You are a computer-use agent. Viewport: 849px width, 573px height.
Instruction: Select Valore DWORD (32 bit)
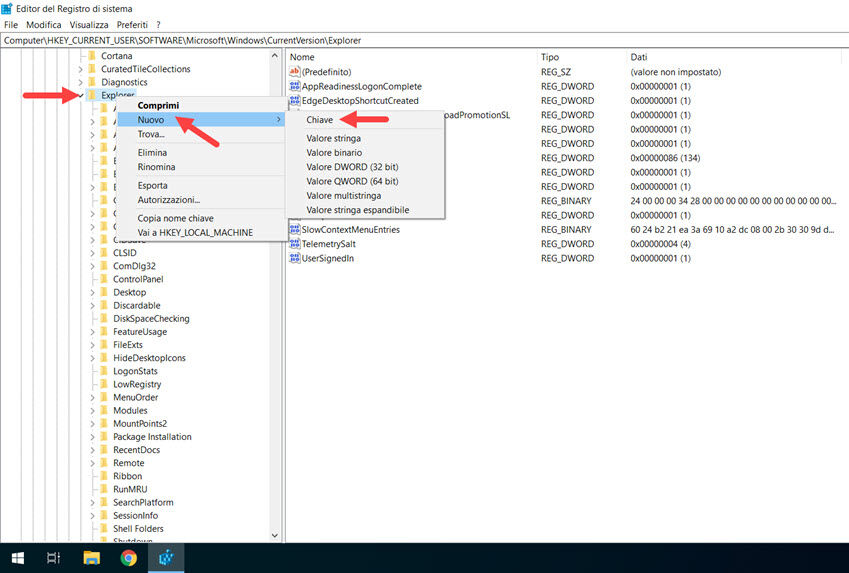click(365, 167)
